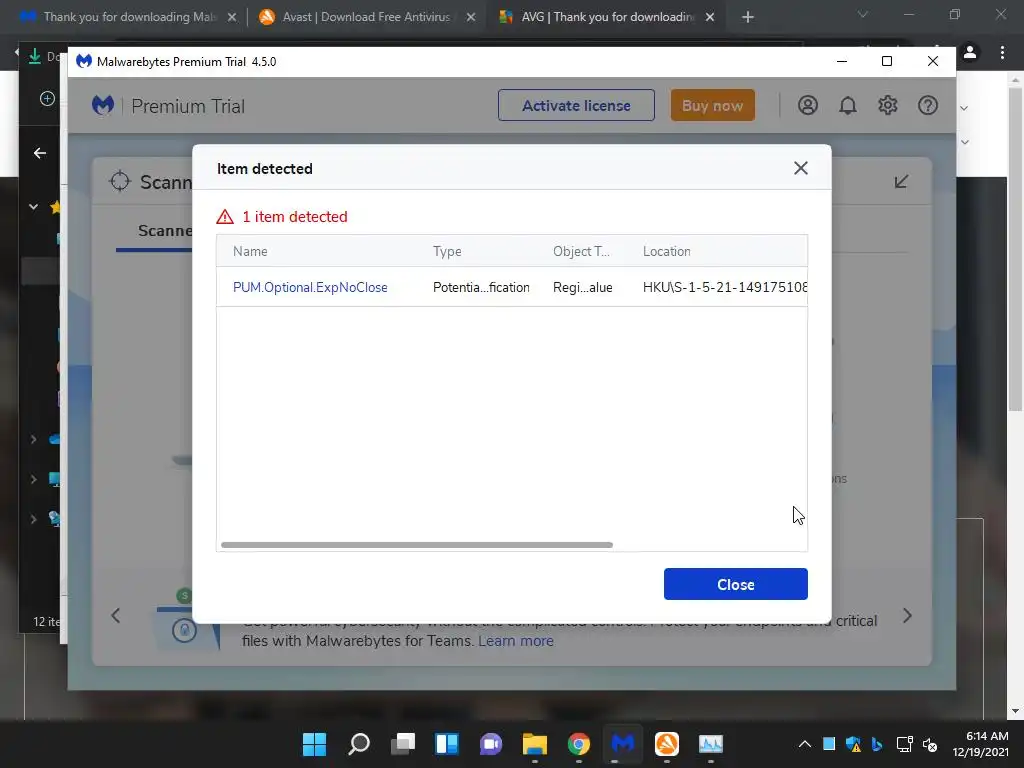Screen dimensions: 1024x768
Task: Open Malwarebytes account icon
Action: point(808,105)
